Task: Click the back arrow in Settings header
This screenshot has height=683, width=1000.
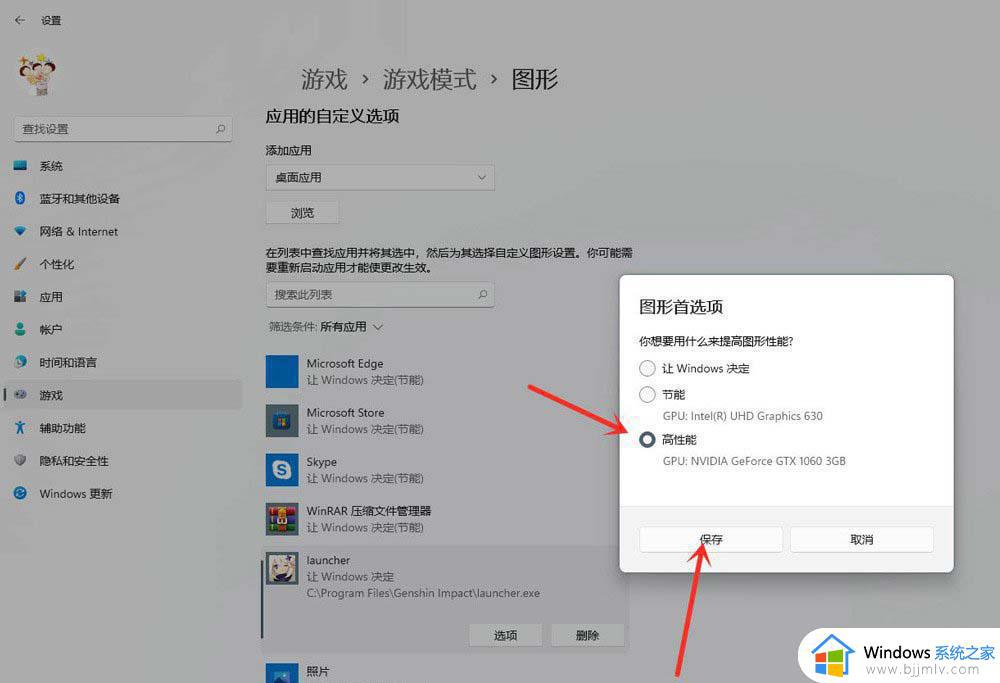Action: pyautogui.click(x=20, y=20)
